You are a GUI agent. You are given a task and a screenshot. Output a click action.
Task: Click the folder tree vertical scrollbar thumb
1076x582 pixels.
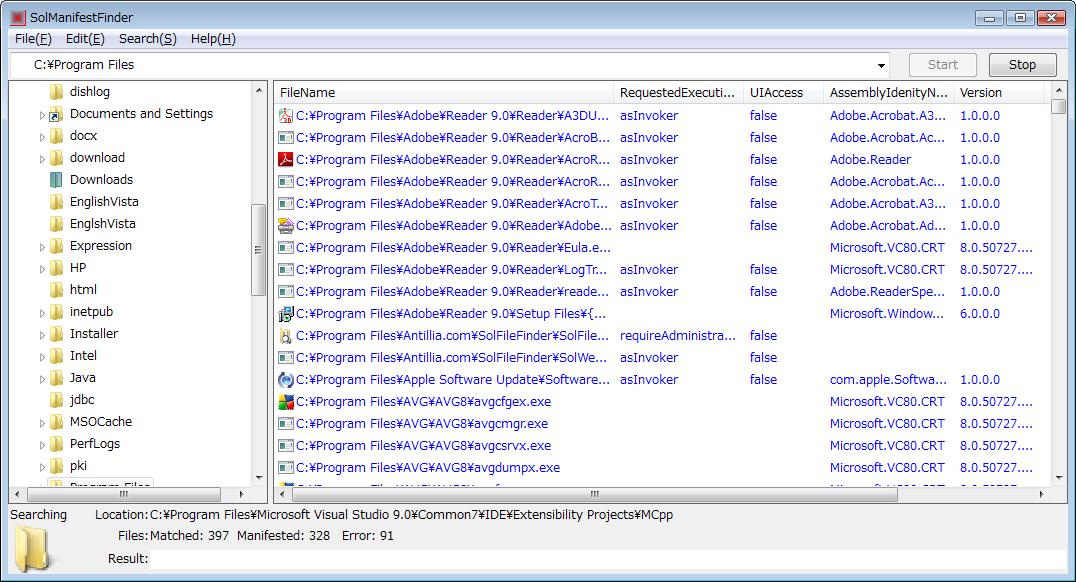point(259,250)
